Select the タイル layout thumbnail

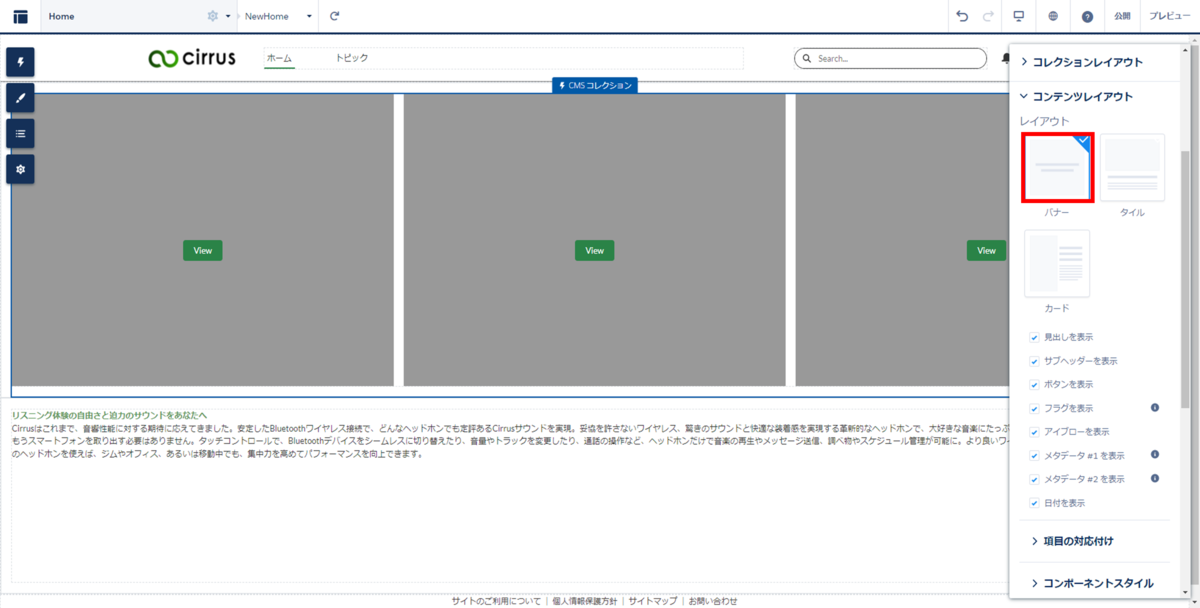1133,167
